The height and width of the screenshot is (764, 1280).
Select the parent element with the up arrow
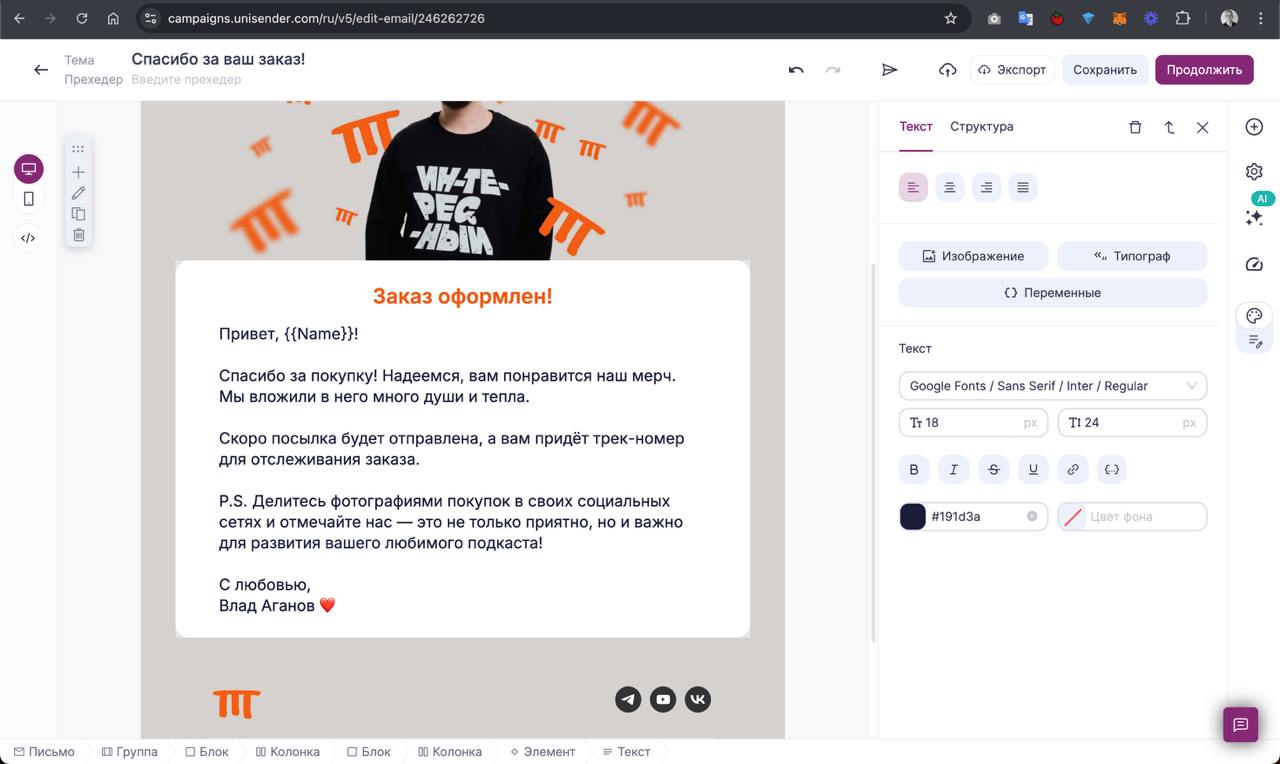point(1169,127)
